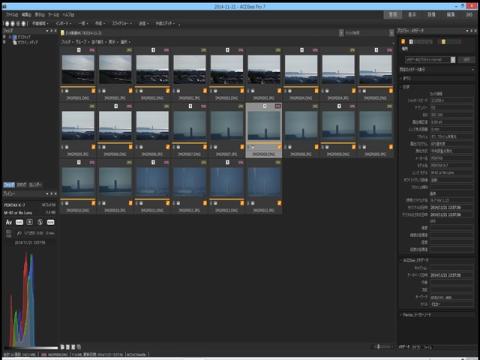Image resolution: width=480 pixels, height=360 pixels.
Task: Click the fourth icon in bottom thumbnail toolbar
Action: (x=79, y=347)
